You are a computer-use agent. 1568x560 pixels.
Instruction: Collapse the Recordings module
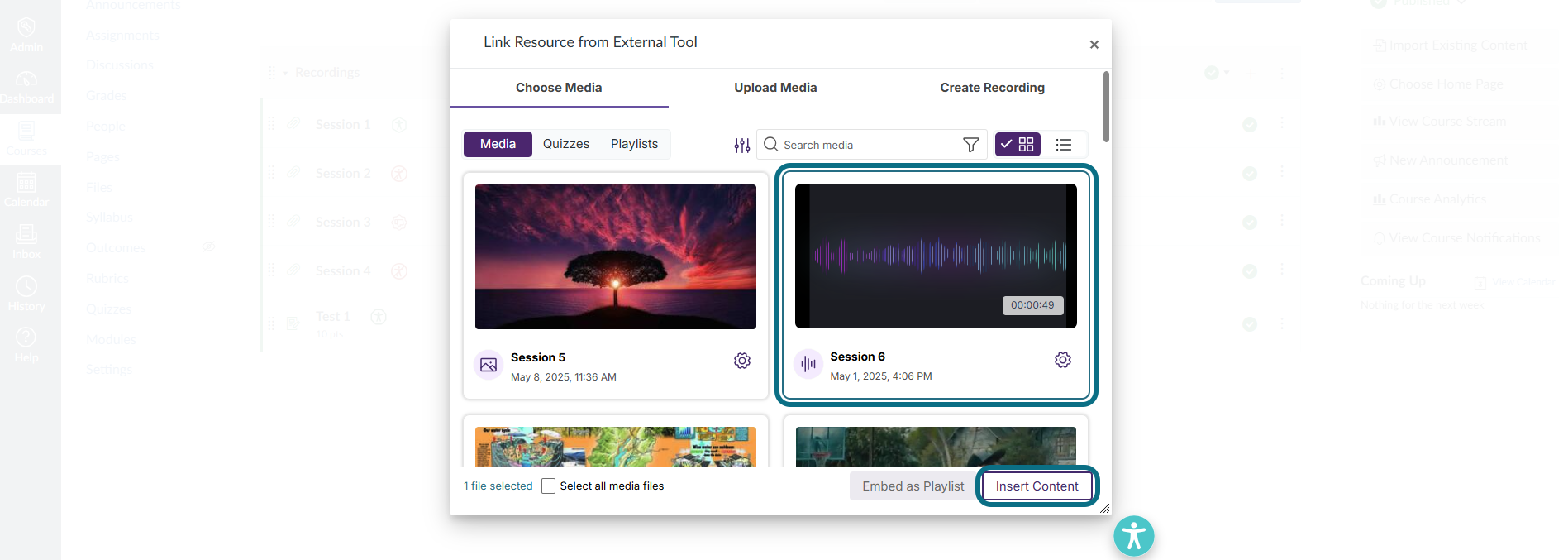pyautogui.click(x=285, y=73)
